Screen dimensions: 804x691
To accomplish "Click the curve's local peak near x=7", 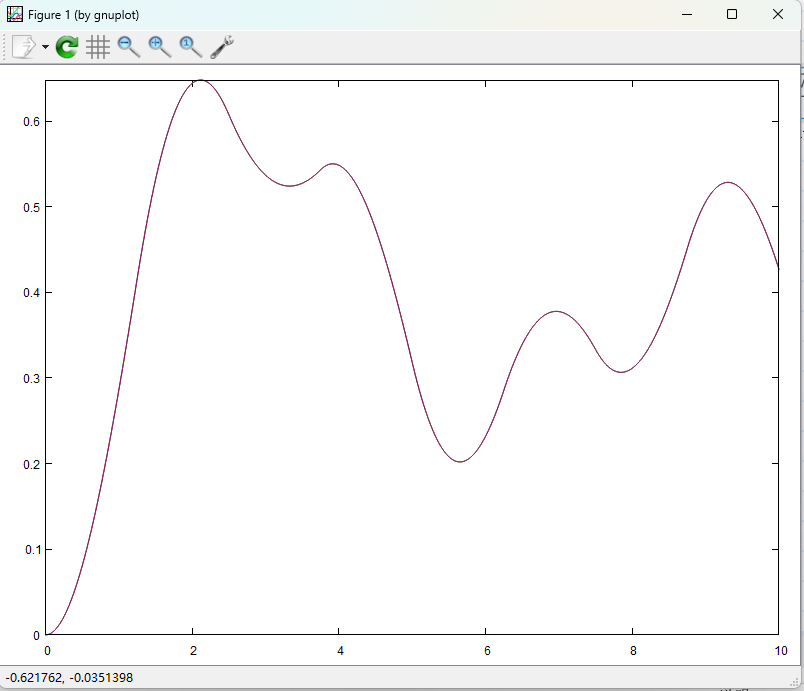I will 557,311.
